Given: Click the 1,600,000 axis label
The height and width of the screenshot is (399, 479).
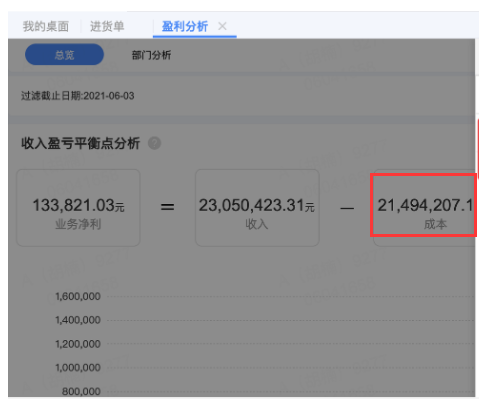Looking at the screenshot, I should pos(78,296).
